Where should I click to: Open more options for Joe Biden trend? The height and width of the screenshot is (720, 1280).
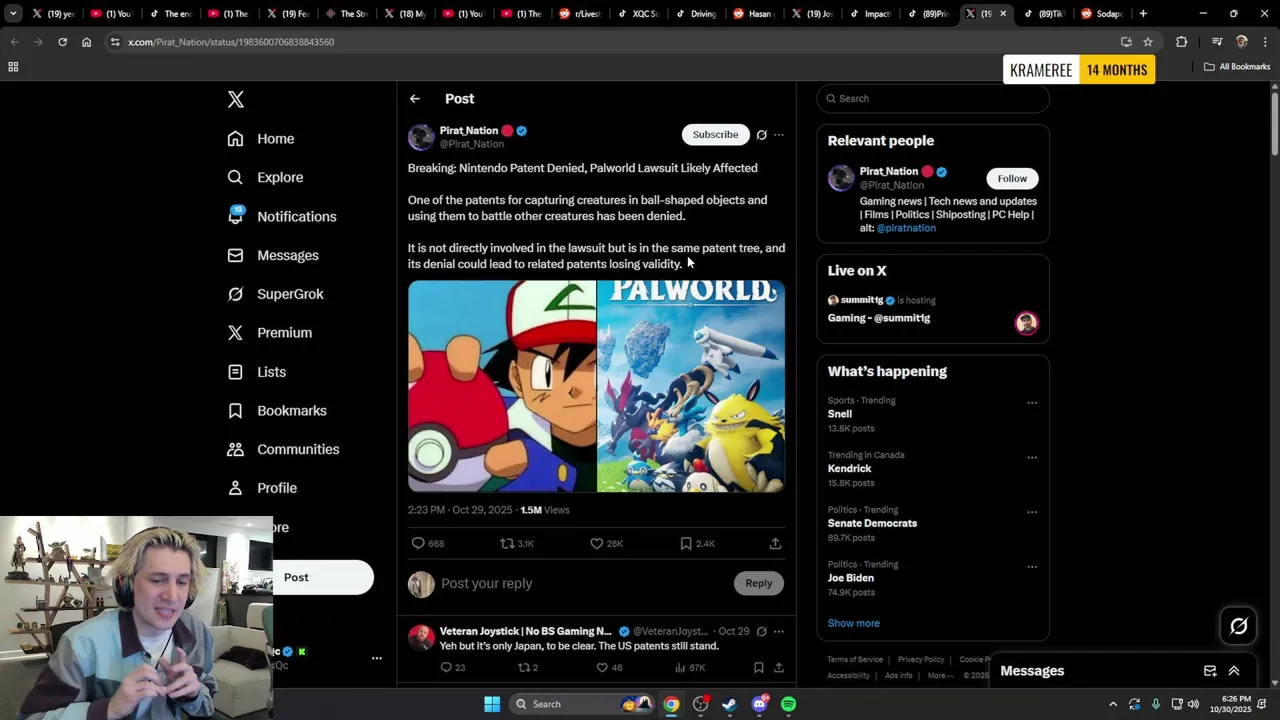(1032, 567)
